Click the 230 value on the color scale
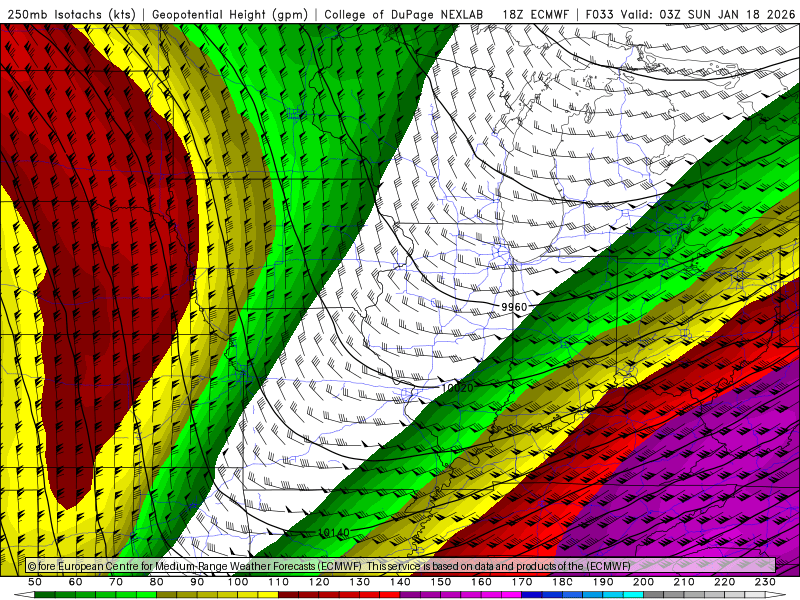The image size is (800, 600). (x=765, y=582)
